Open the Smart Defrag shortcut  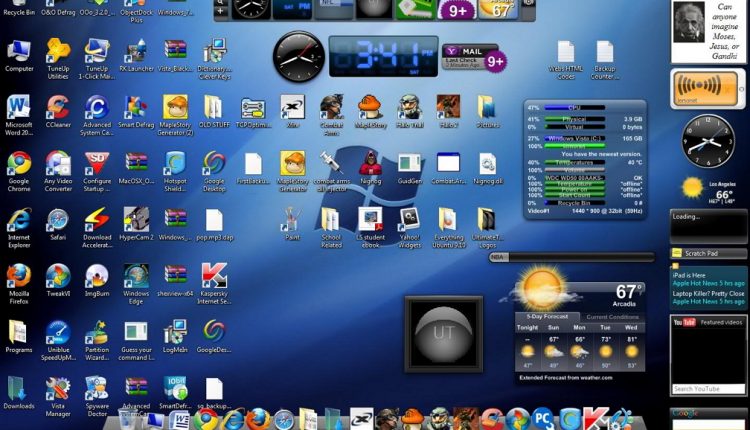pos(136,111)
